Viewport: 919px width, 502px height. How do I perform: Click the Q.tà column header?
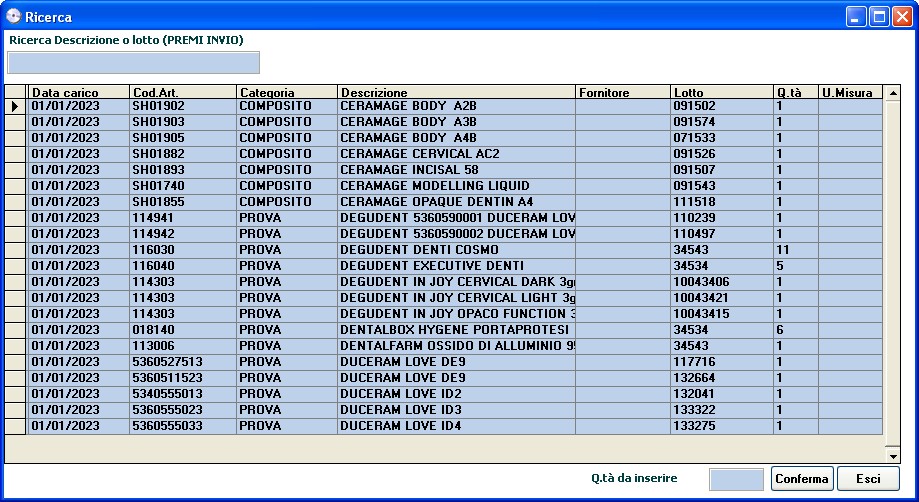coord(796,92)
